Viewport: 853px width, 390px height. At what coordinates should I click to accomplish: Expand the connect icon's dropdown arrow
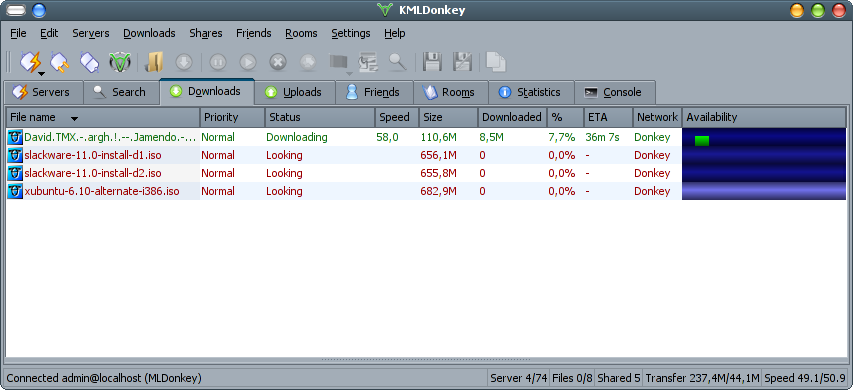tap(41, 73)
